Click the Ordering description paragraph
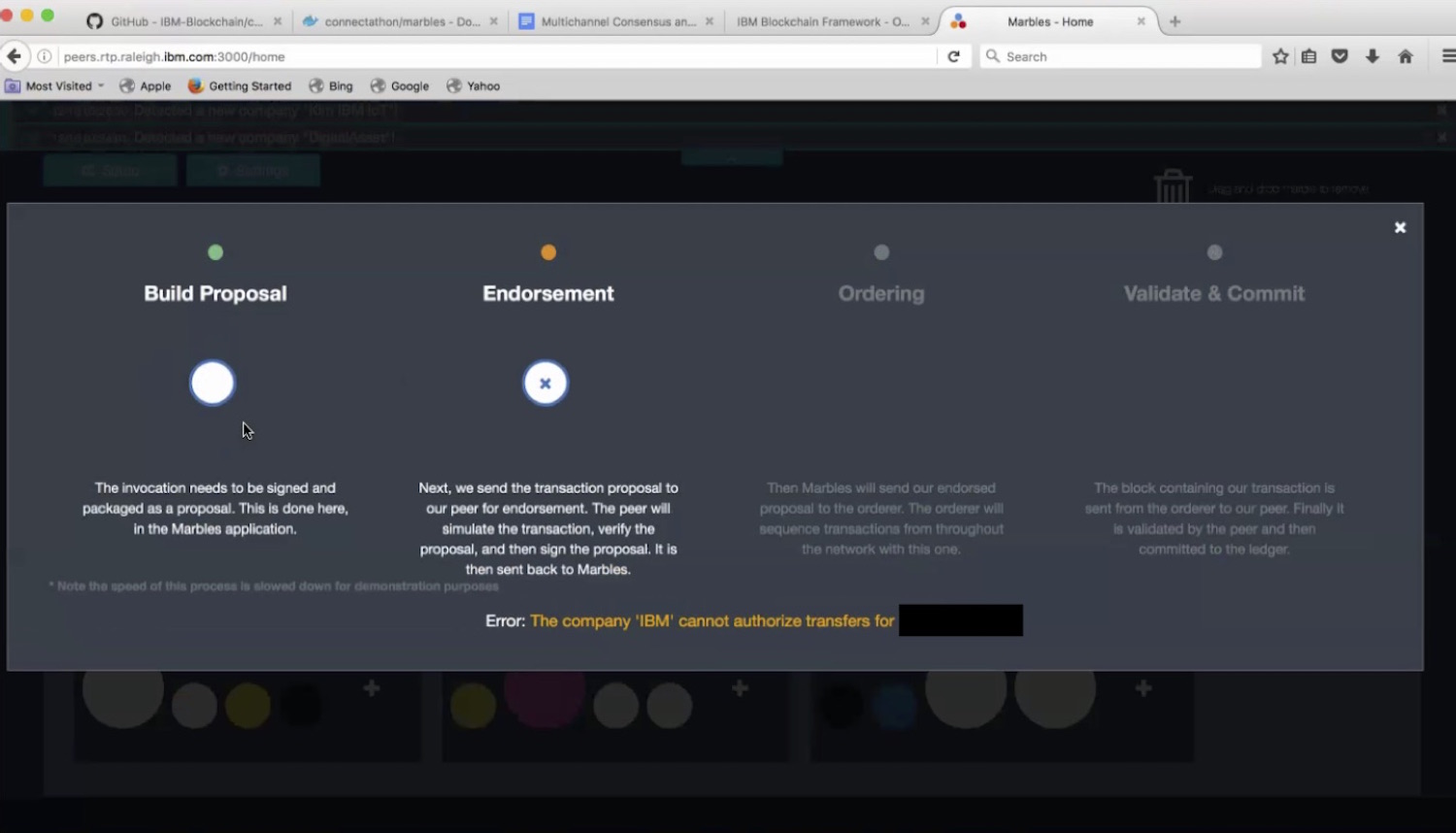 [881, 518]
